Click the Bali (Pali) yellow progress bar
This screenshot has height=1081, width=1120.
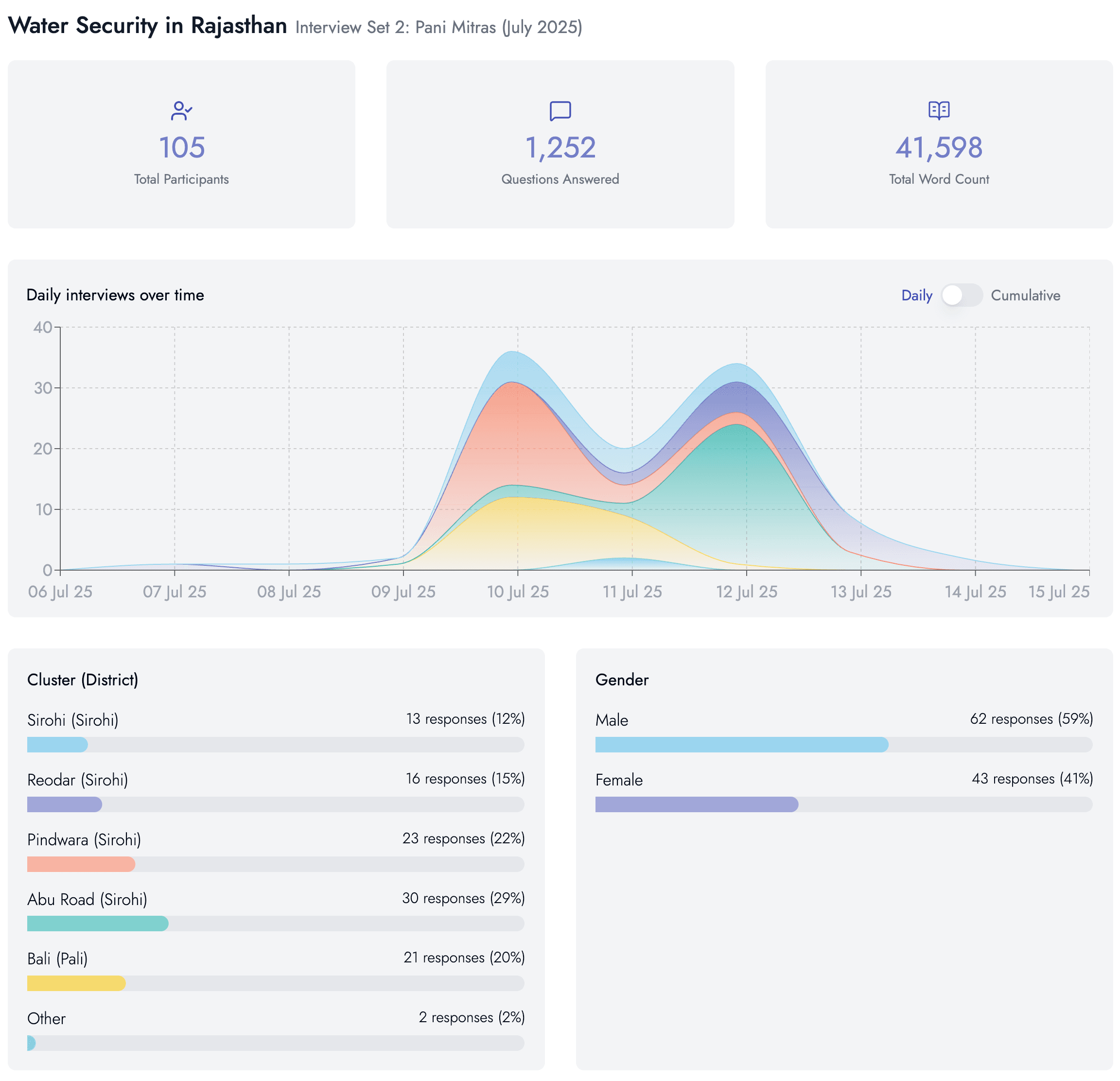276,983
